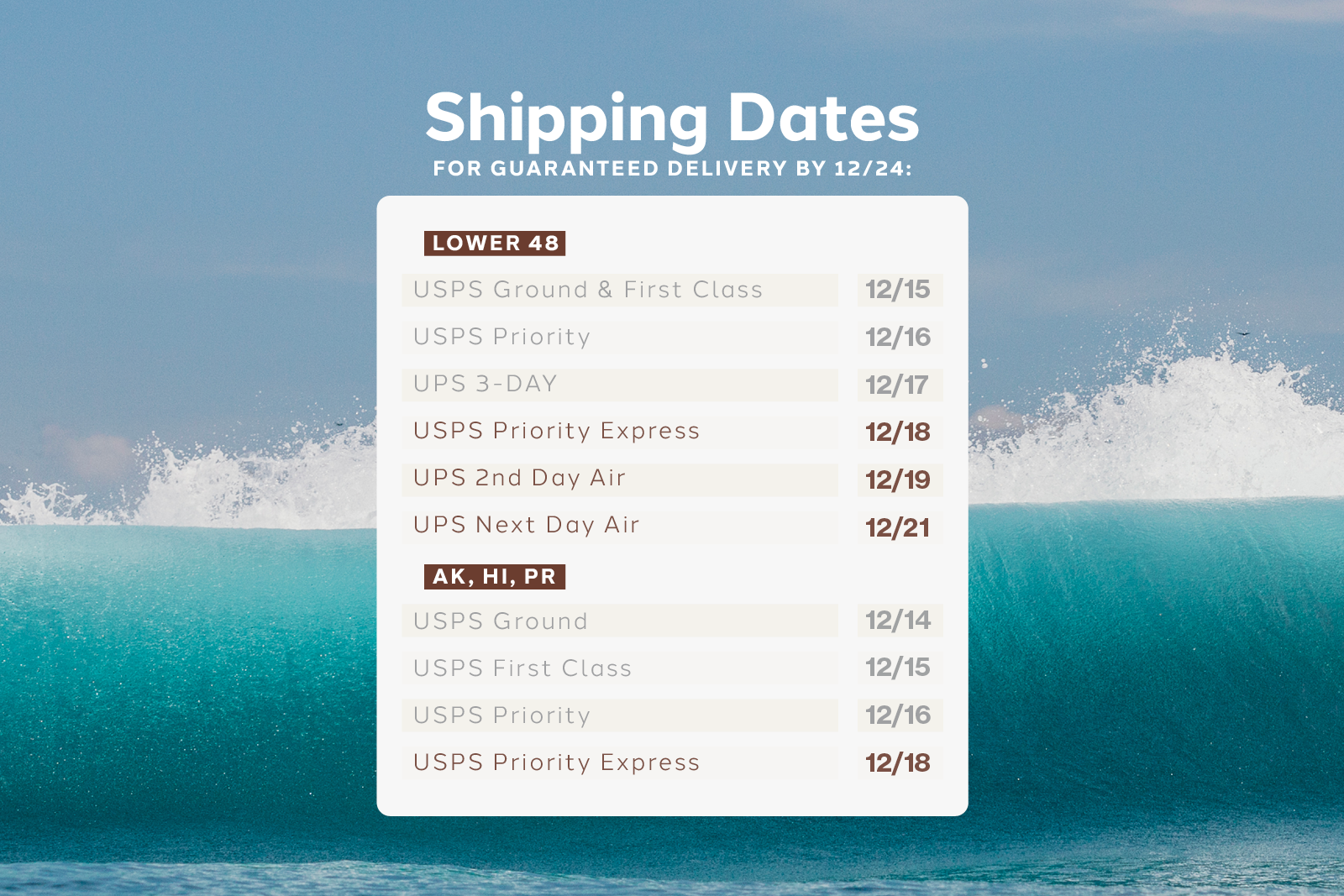
Task: Click the AK, HI, PR section label
Action: pos(494,577)
